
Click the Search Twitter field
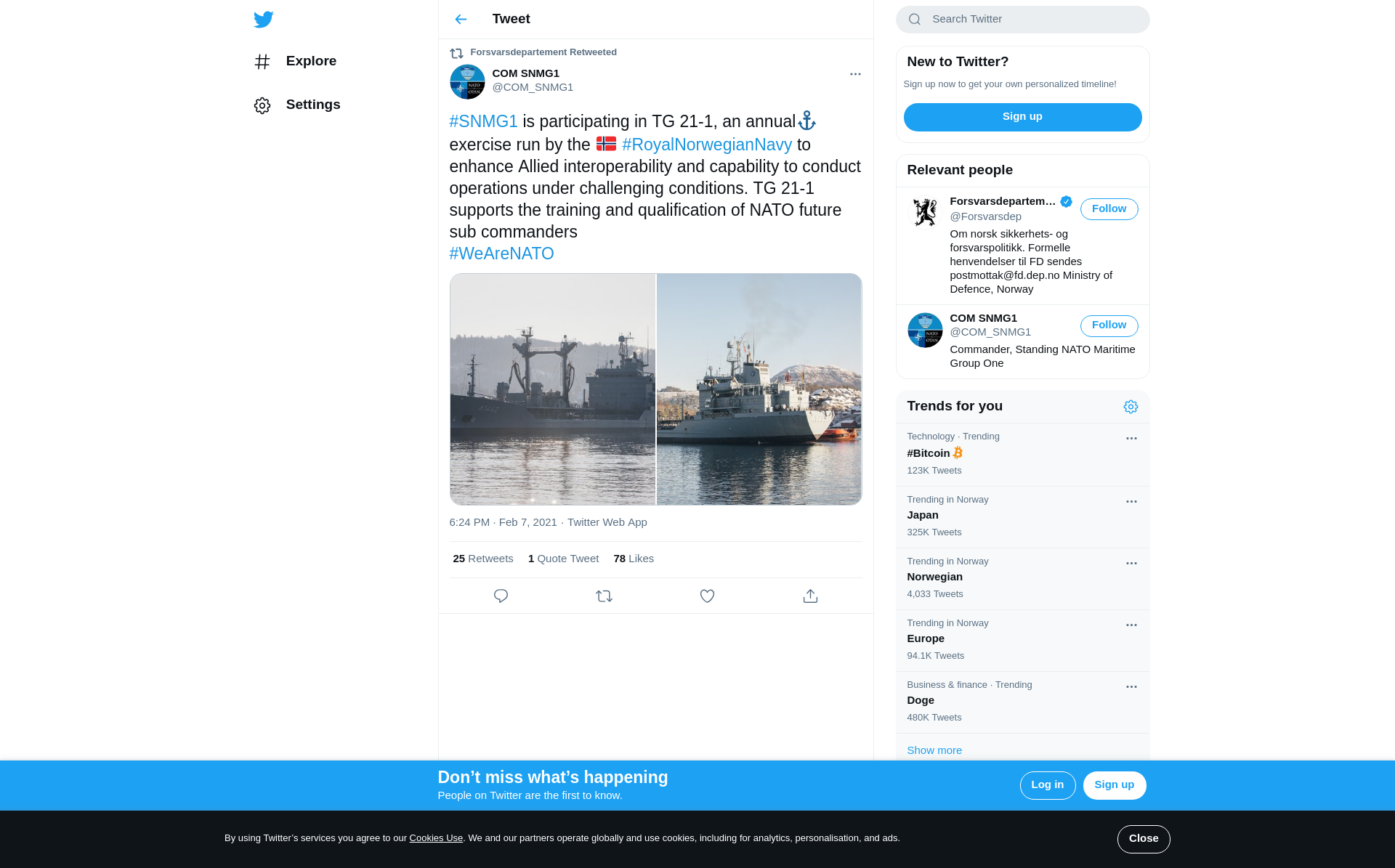tap(1022, 20)
